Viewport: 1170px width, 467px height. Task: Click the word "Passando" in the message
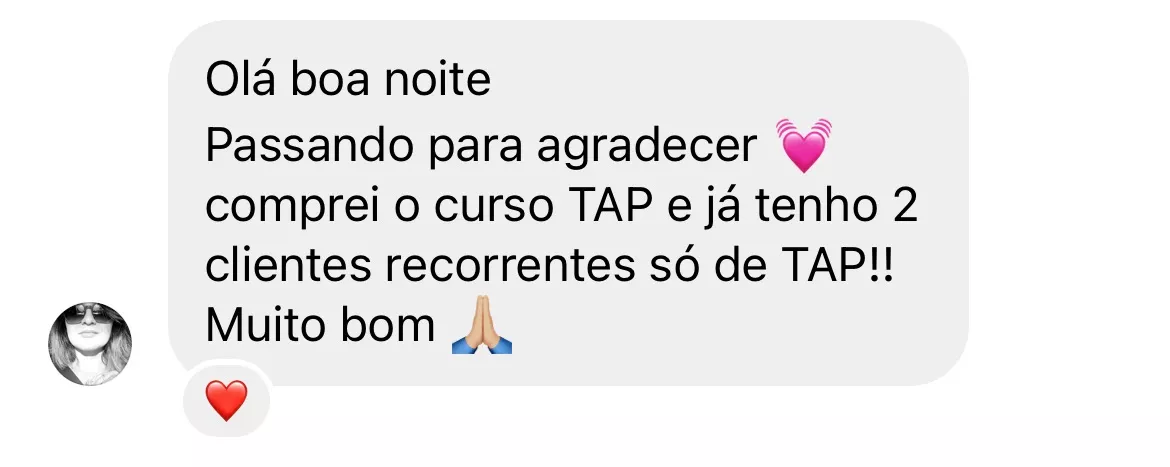tap(309, 146)
